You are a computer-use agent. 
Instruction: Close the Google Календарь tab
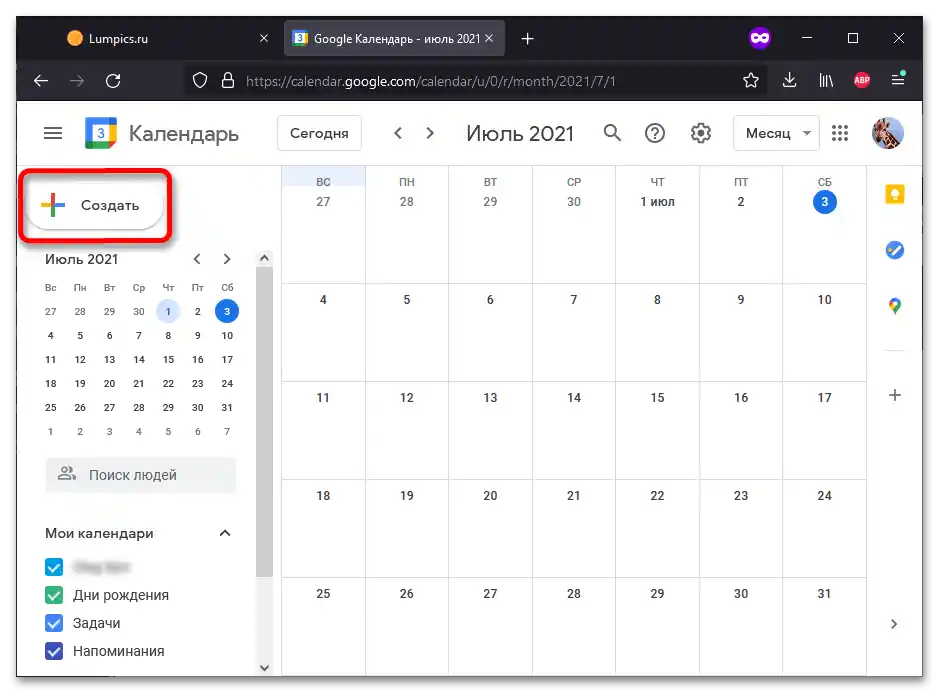489,38
